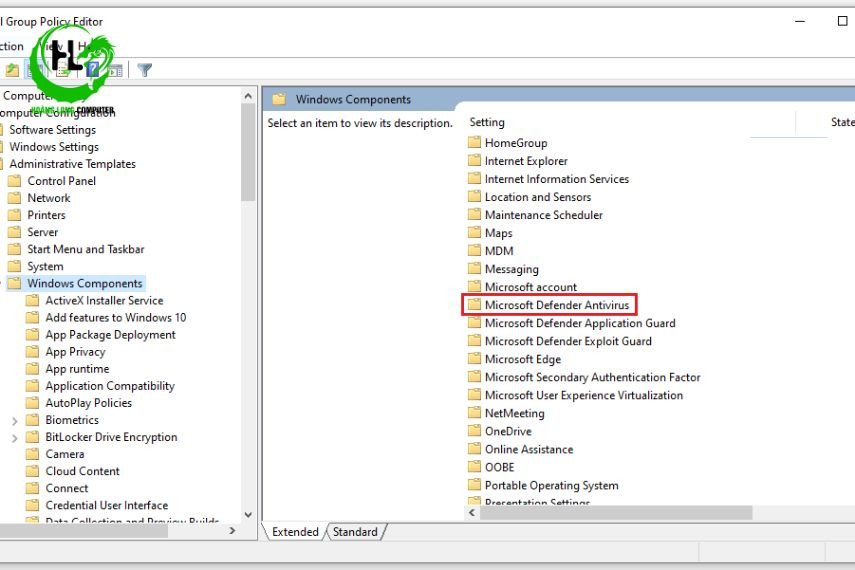855x570 pixels.
Task: Click the NetMeeting folder icon in list
Action: (474, 412)
